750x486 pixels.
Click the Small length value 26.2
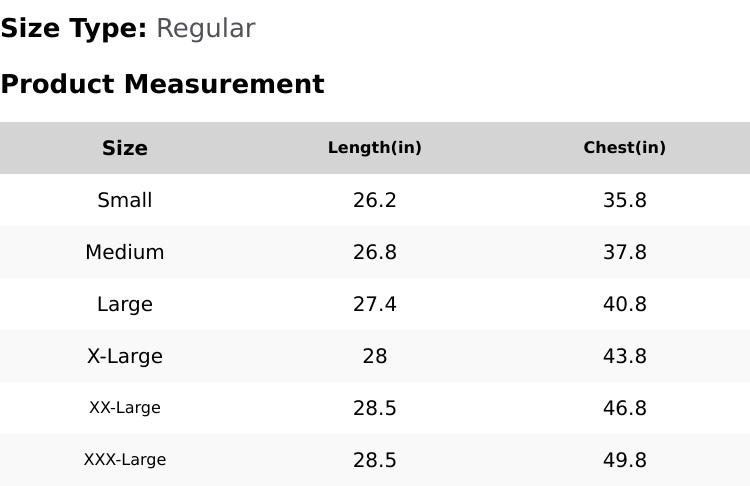pyautogui.click(x=375, y=200)
